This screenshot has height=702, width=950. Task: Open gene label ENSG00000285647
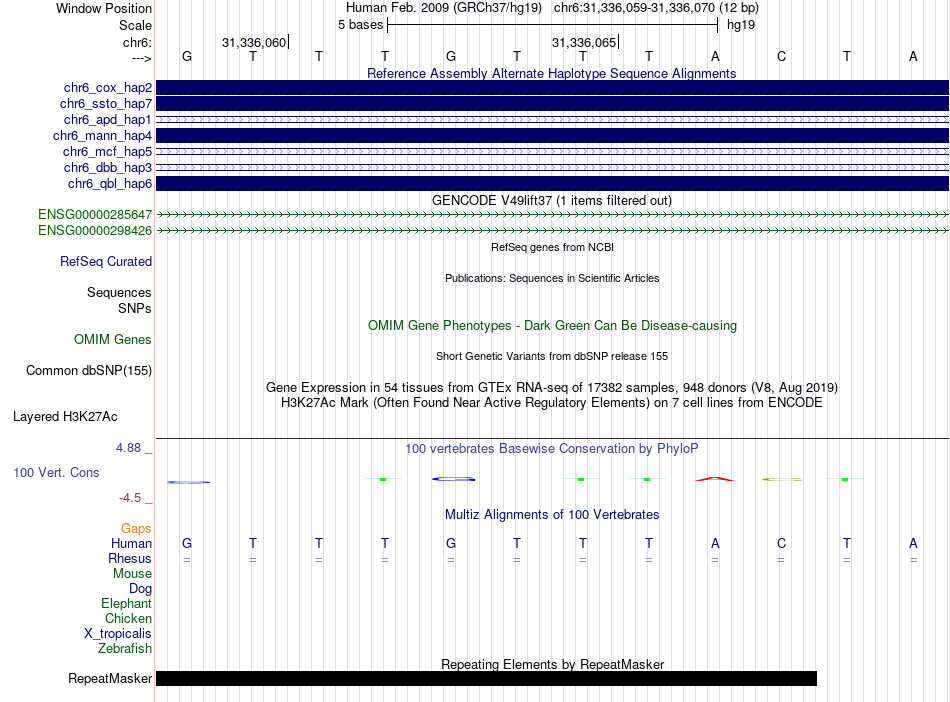pyautogui.click(x=95, y=214)
